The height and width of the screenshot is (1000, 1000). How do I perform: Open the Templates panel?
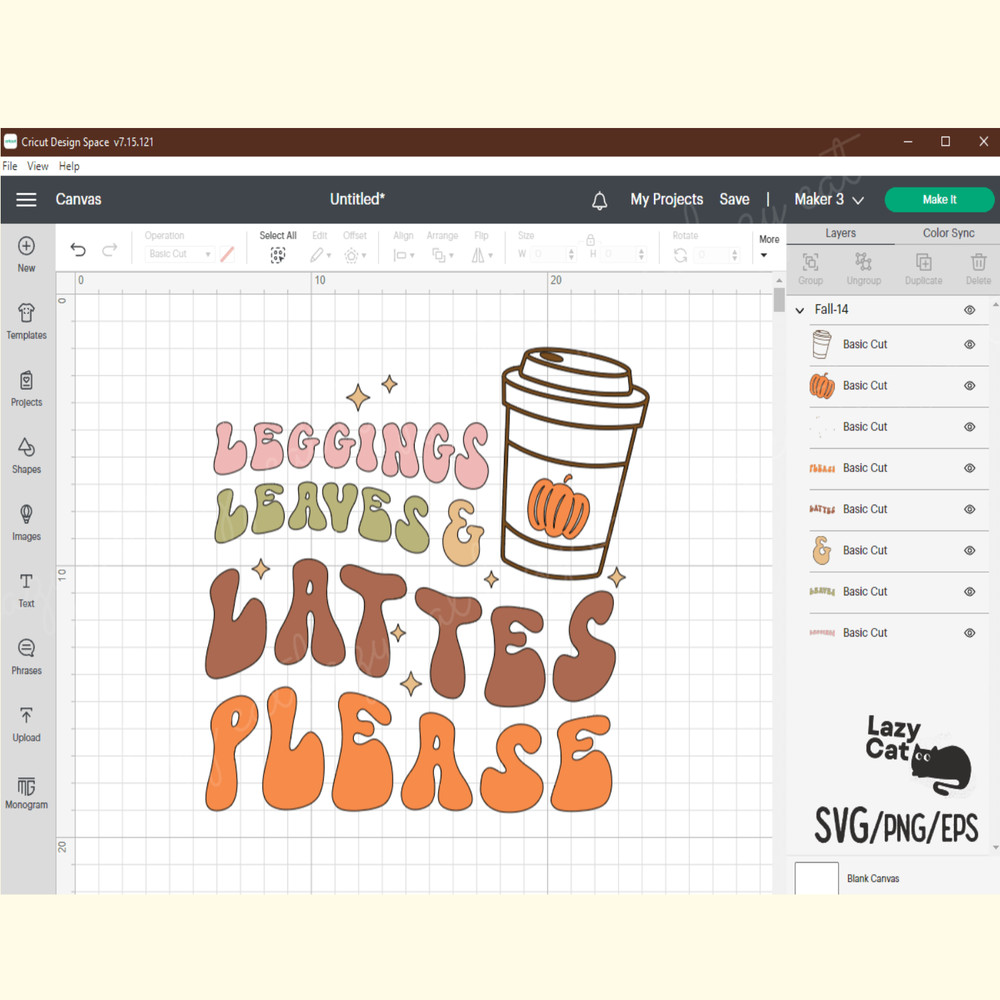click(27, 322)
